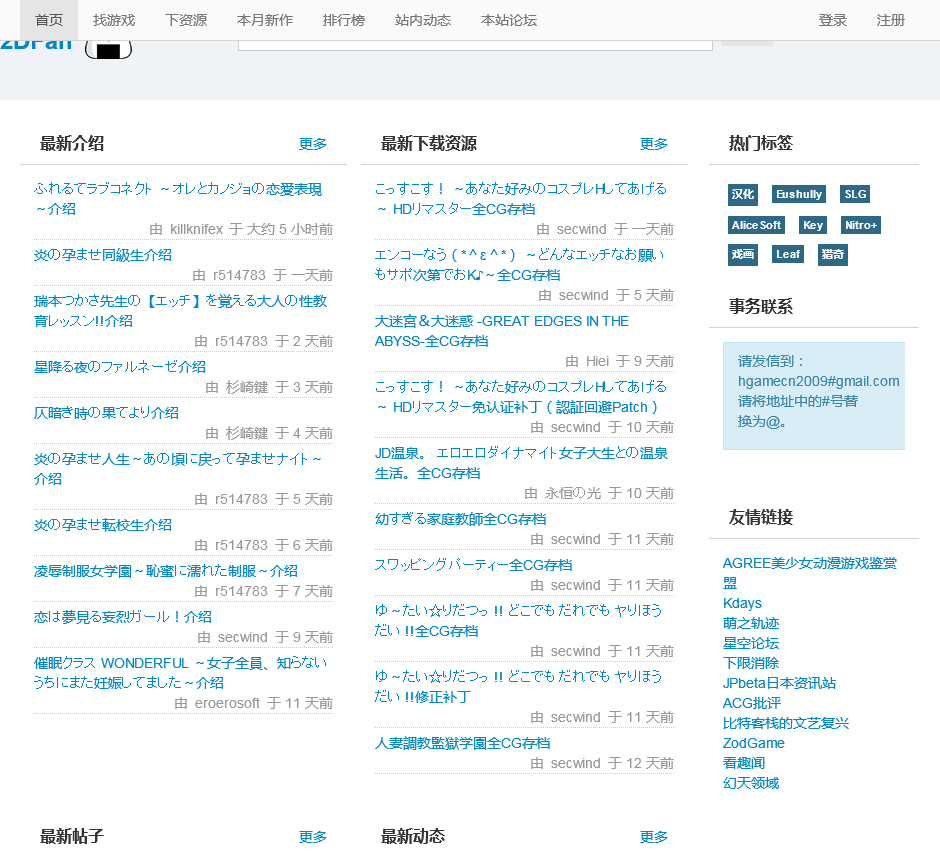Open the Kdays friend link
Screen dimensions: 940x855
[x=742, y=603]
